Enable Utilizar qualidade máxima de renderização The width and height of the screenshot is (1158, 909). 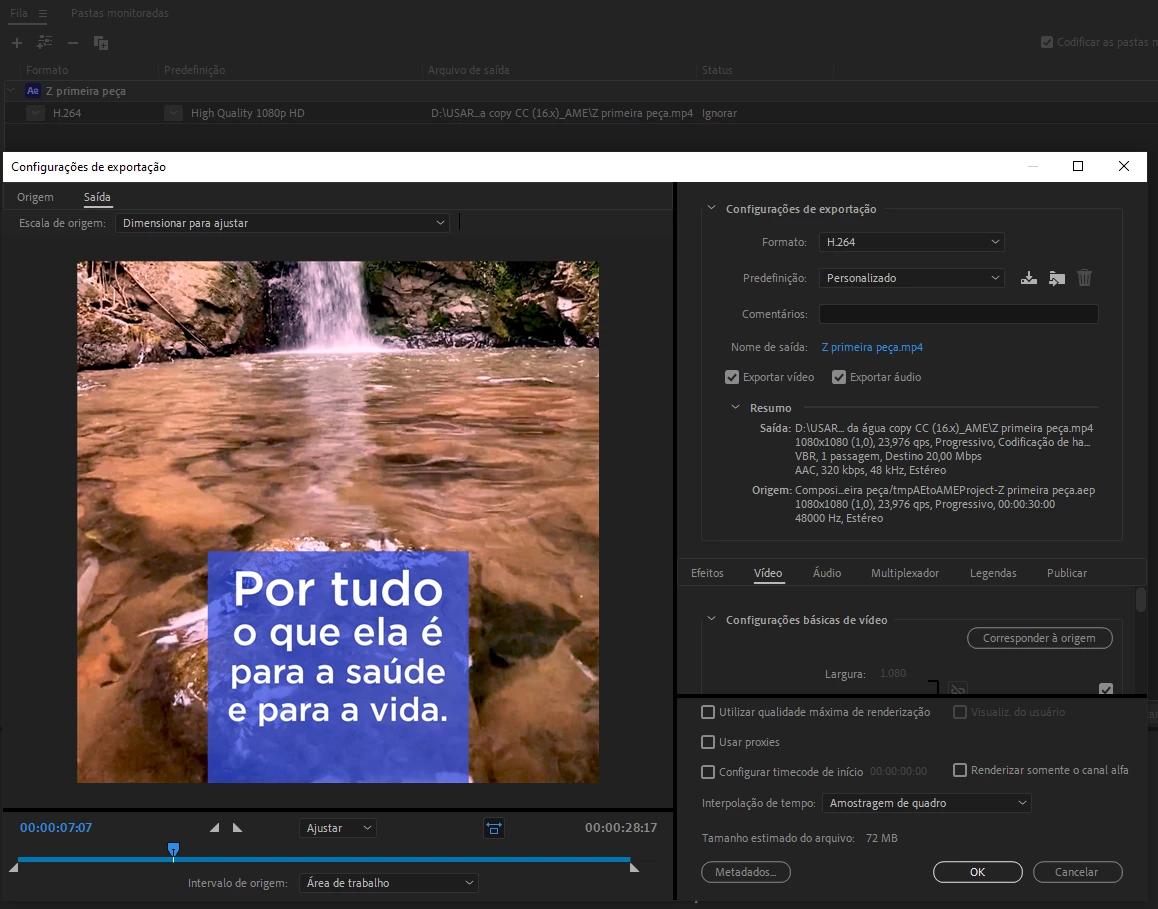tap(708, 712)
